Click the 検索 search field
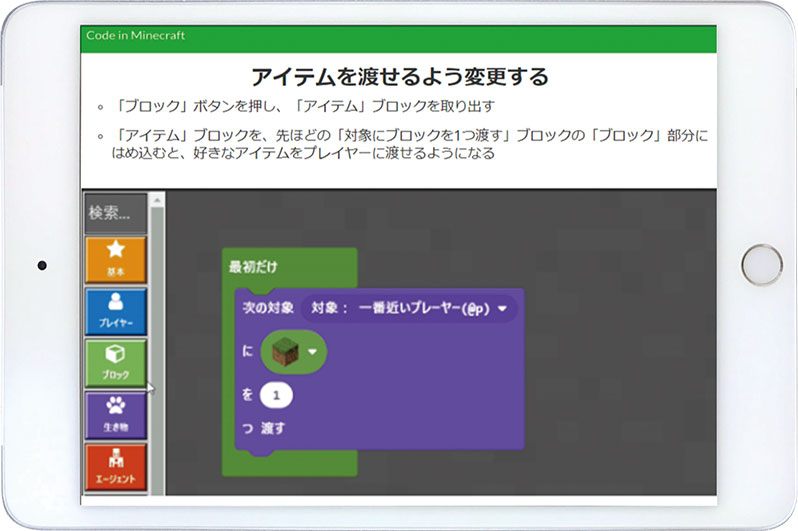Viewport: 798px width, 531px height. pyautogui.click(x=116, y=212)
